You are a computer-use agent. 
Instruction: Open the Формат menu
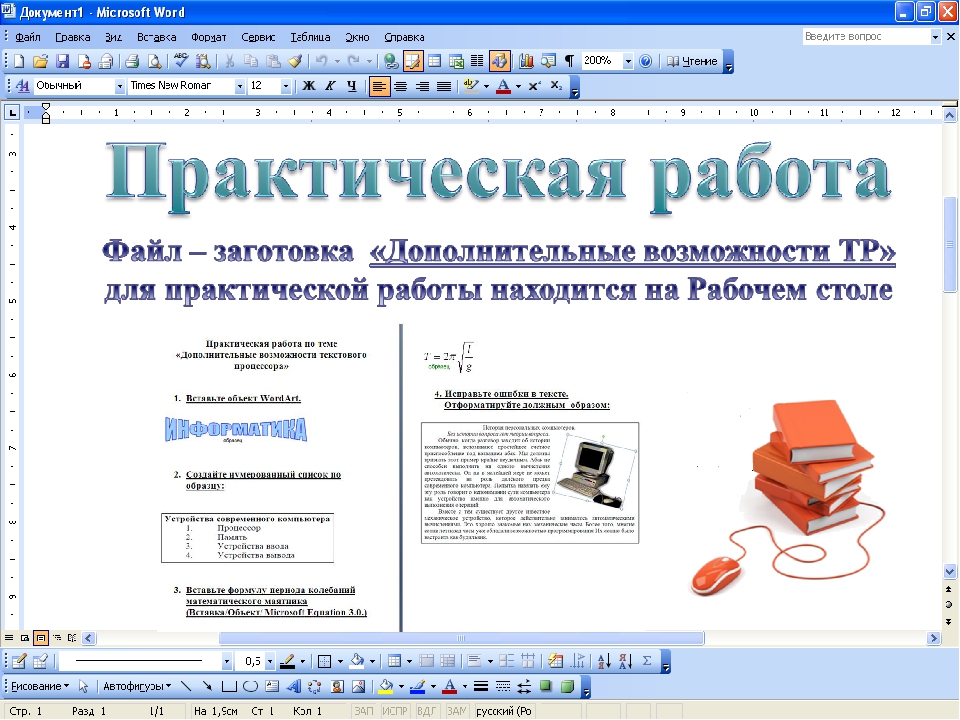(209, 37)
